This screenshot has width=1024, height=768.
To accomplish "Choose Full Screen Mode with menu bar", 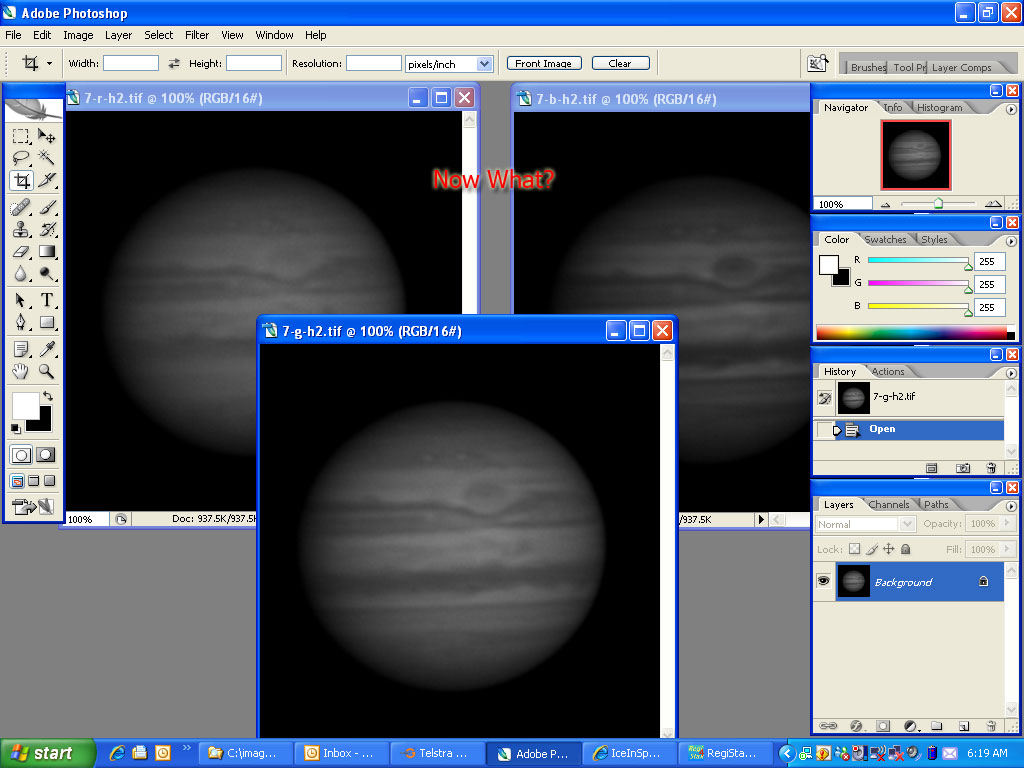I will tap(33, 481).
